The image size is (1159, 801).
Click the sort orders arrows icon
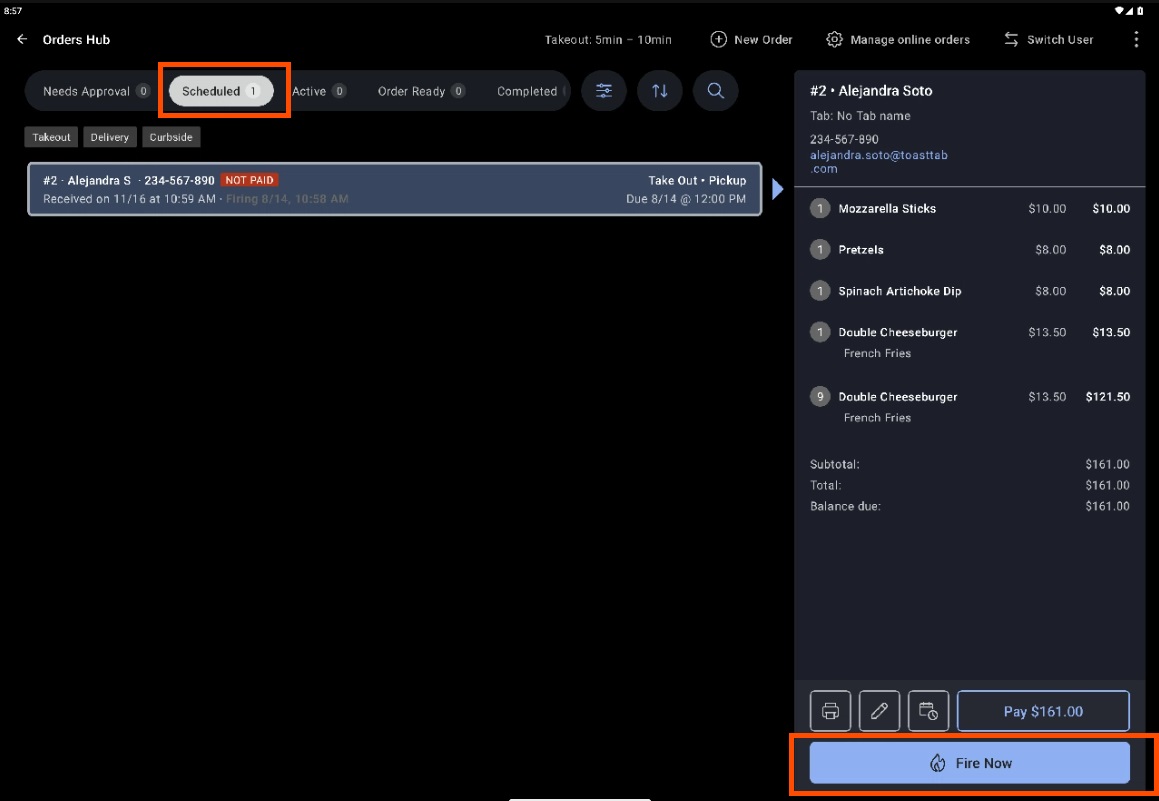pos(660,91)
